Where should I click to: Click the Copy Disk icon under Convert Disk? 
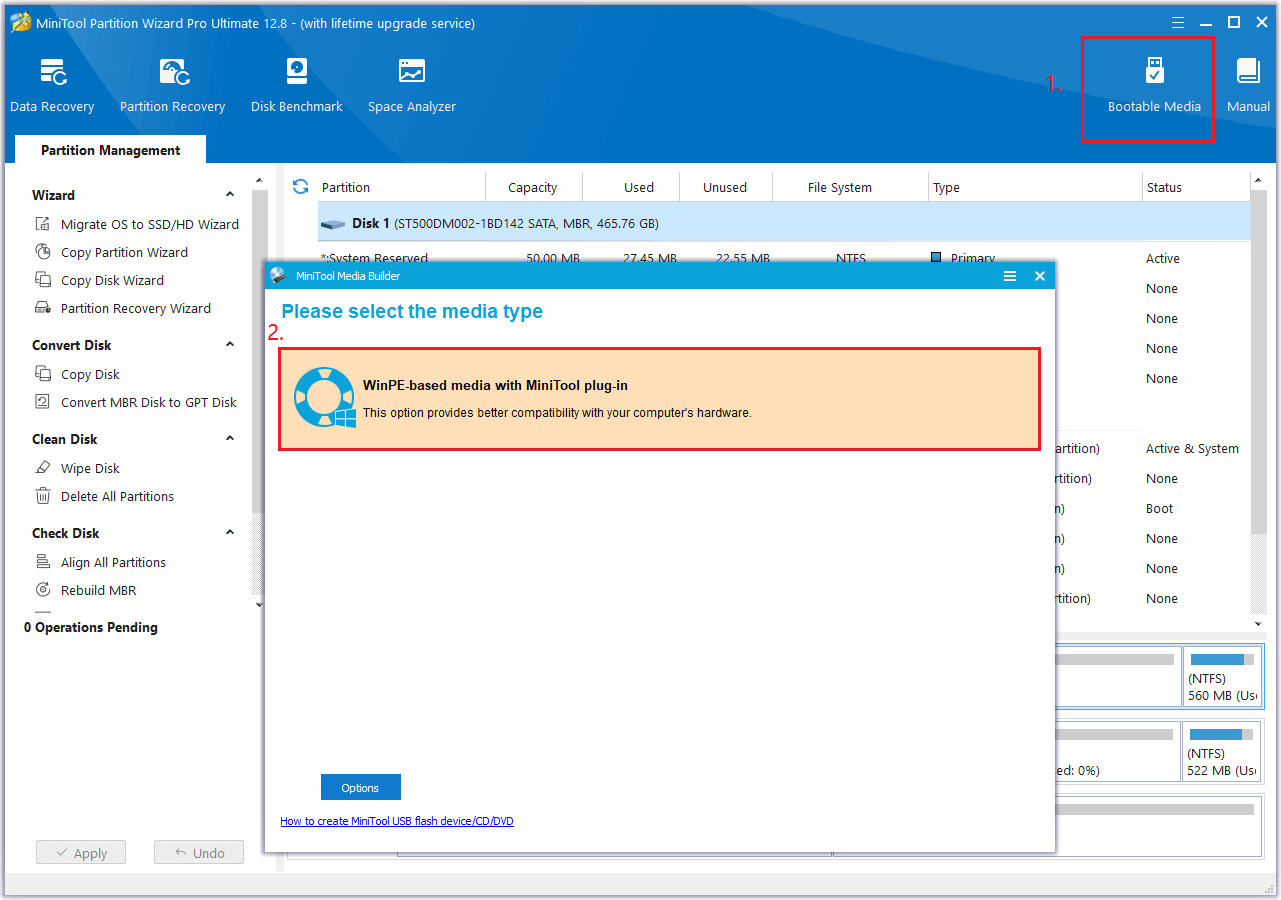[x=43, y=374]
